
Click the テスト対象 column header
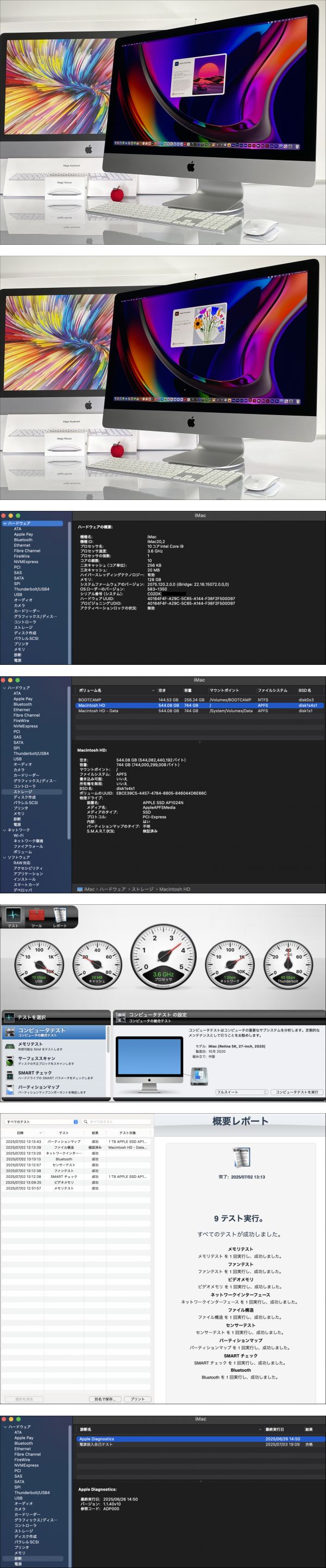point(128,1133)
